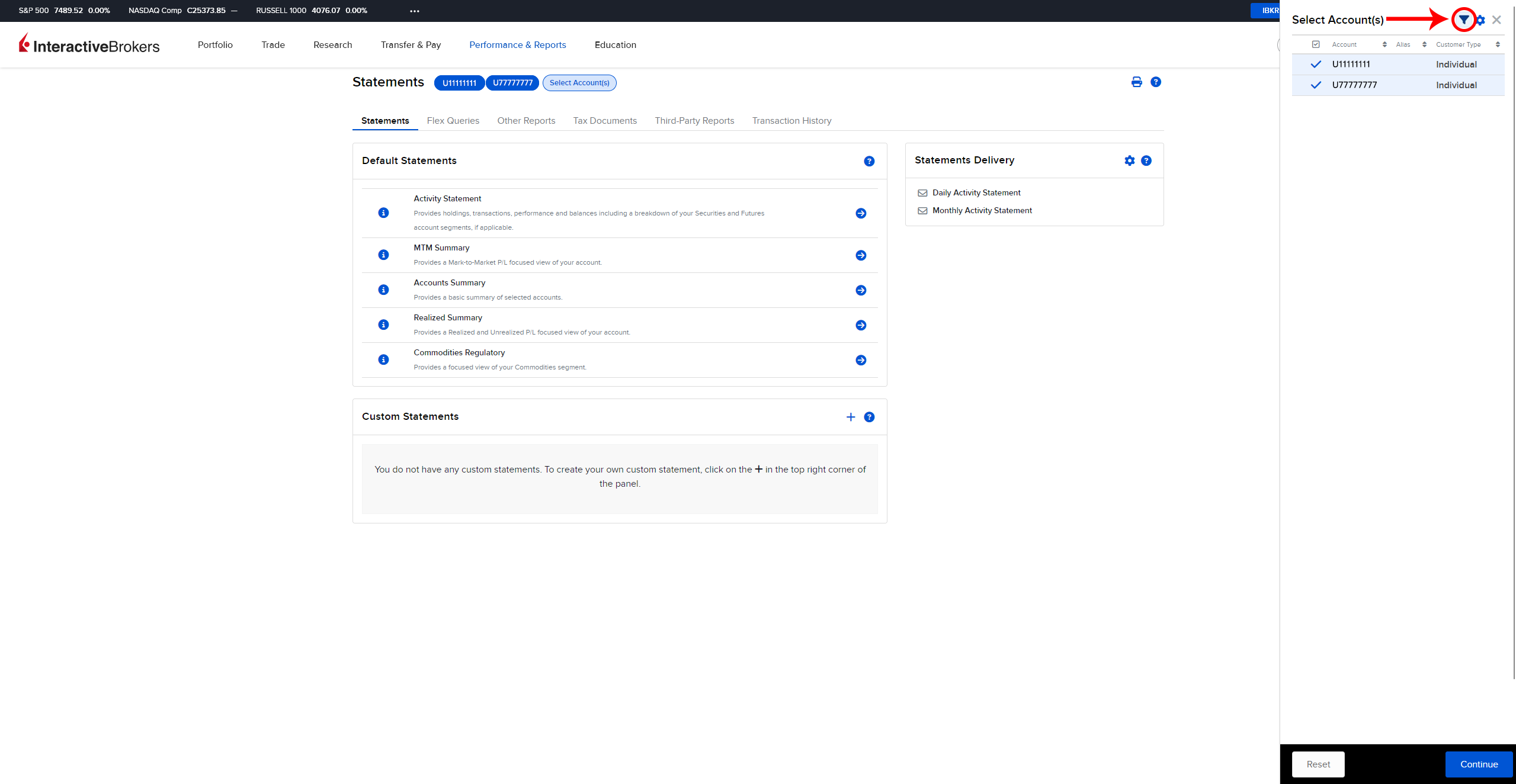Screen dimensions: 1516x784
Task: Open the Portfolio menu
Action: (x=215, y=45)
